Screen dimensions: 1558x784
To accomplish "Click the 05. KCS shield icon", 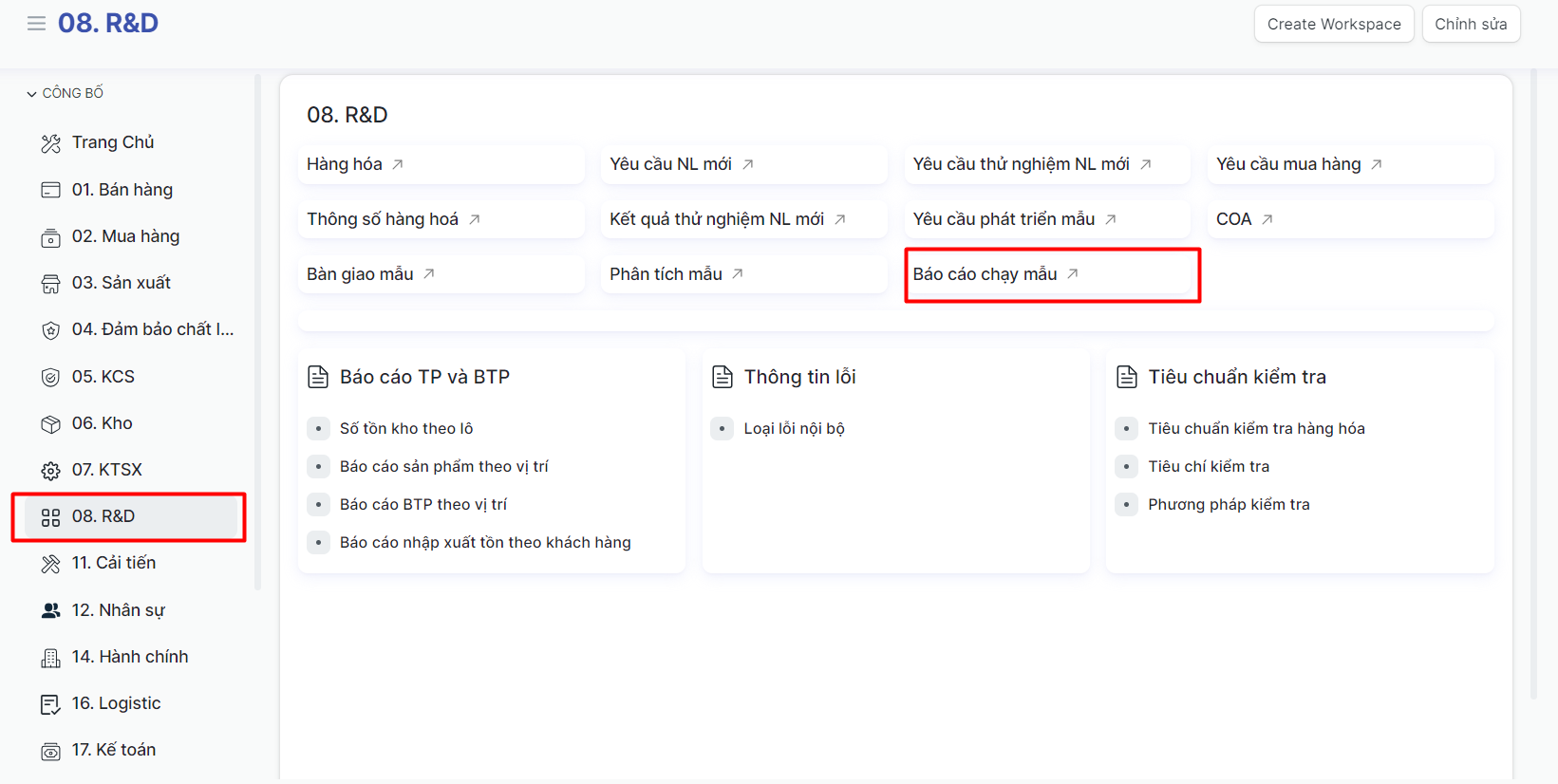I will click(50, 378).
